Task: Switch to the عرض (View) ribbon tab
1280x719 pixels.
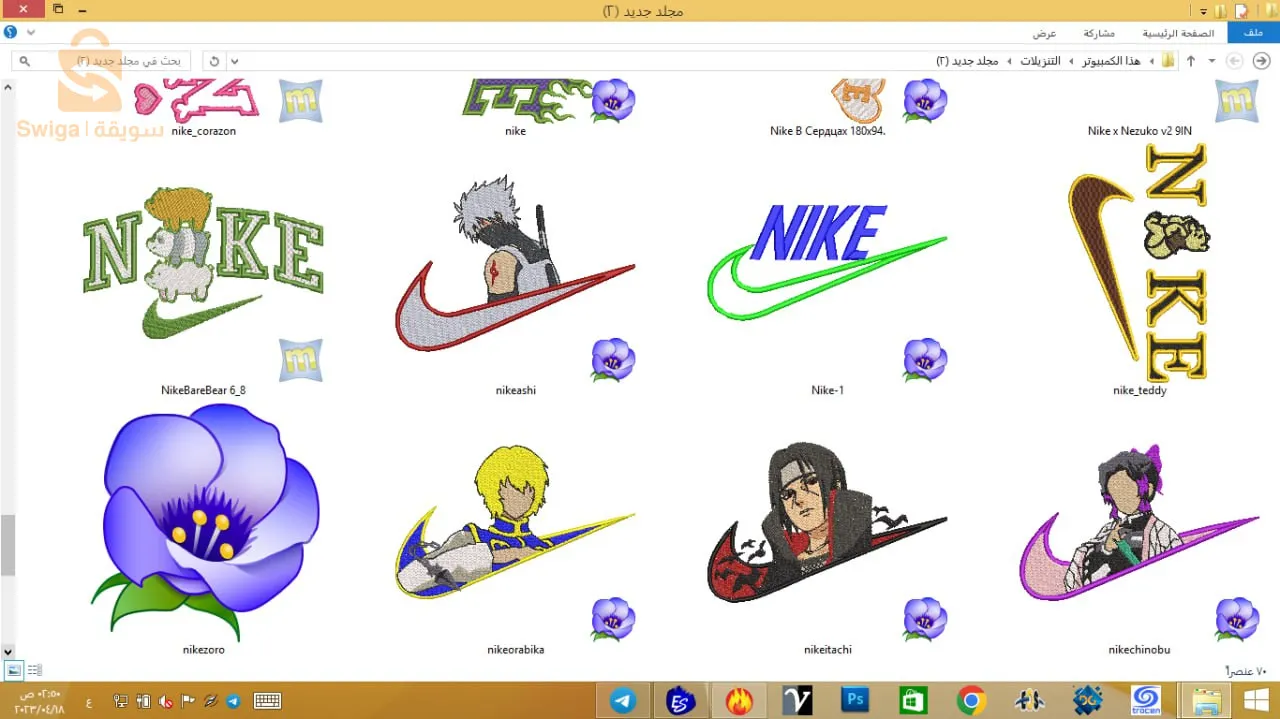Action: (x=1044, y=33)
